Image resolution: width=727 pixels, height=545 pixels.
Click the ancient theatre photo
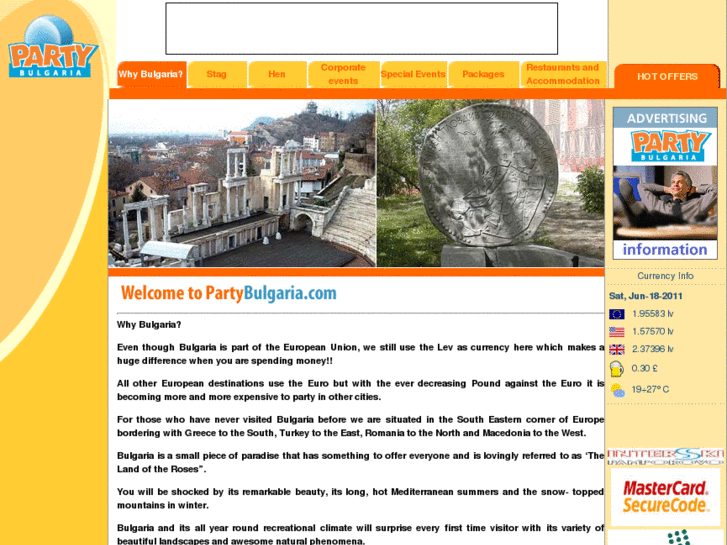[x=242, y=183]
